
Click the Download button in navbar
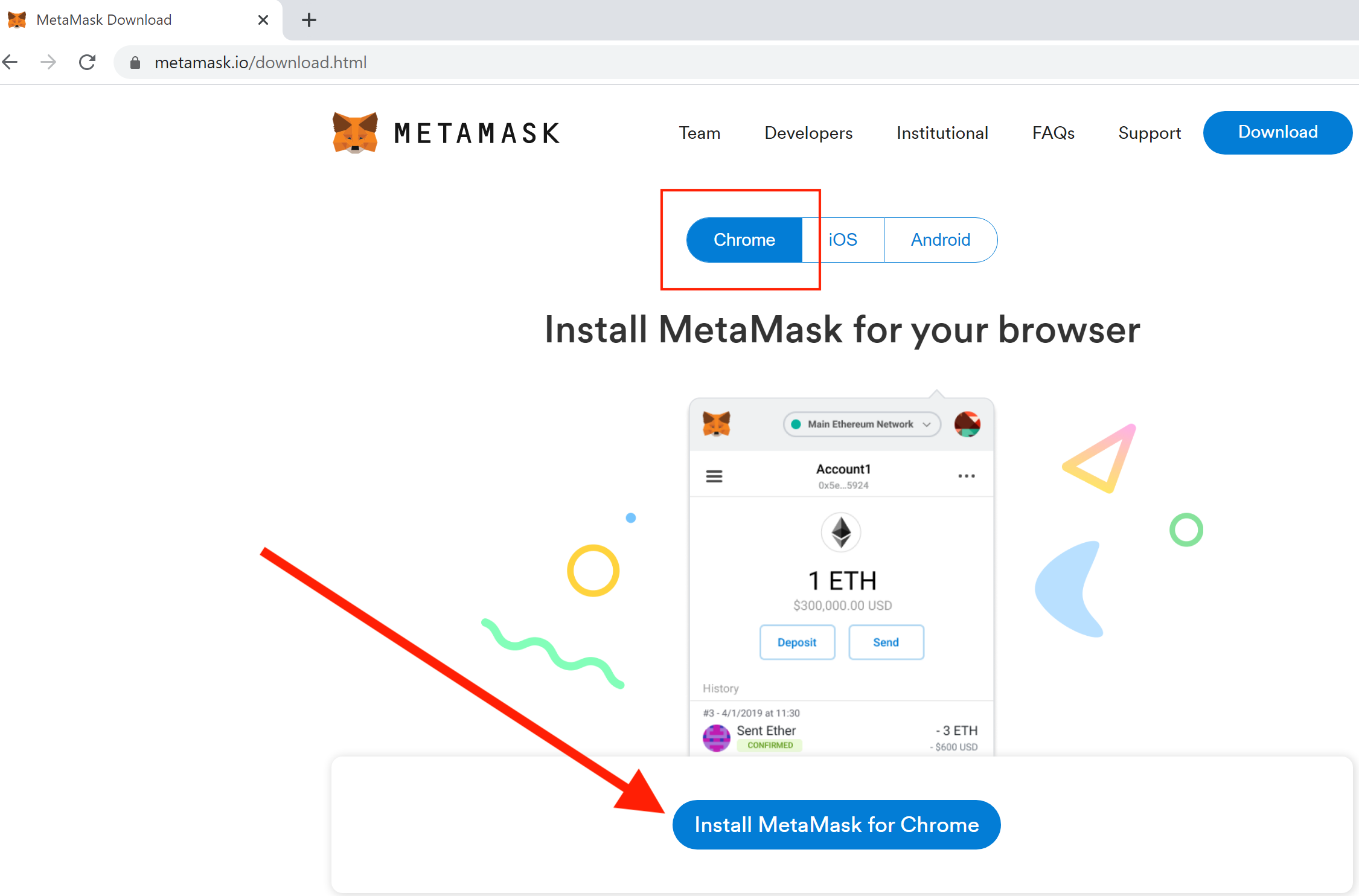click(x=1277, y=131)
